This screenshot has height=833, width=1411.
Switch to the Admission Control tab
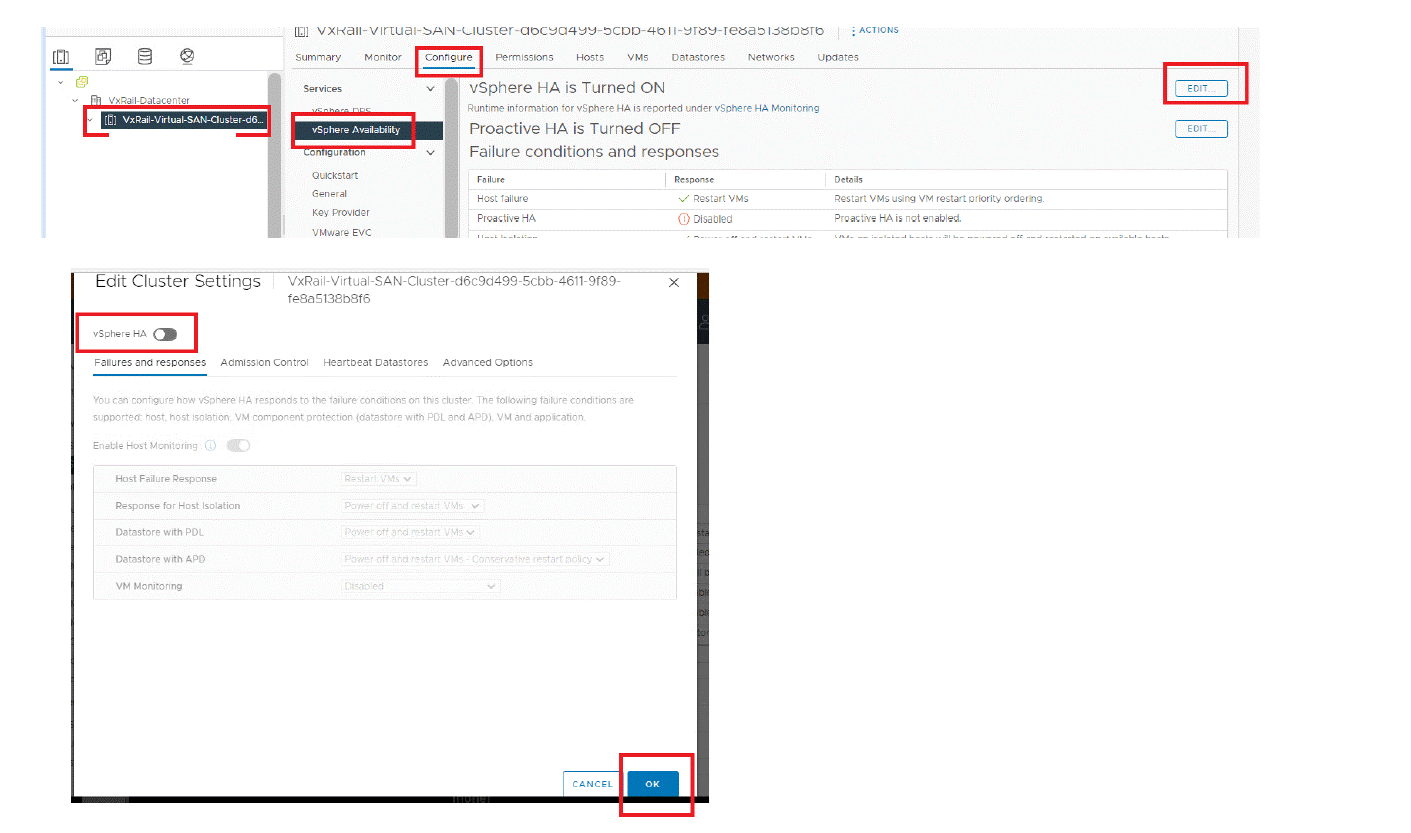[264, 362]
